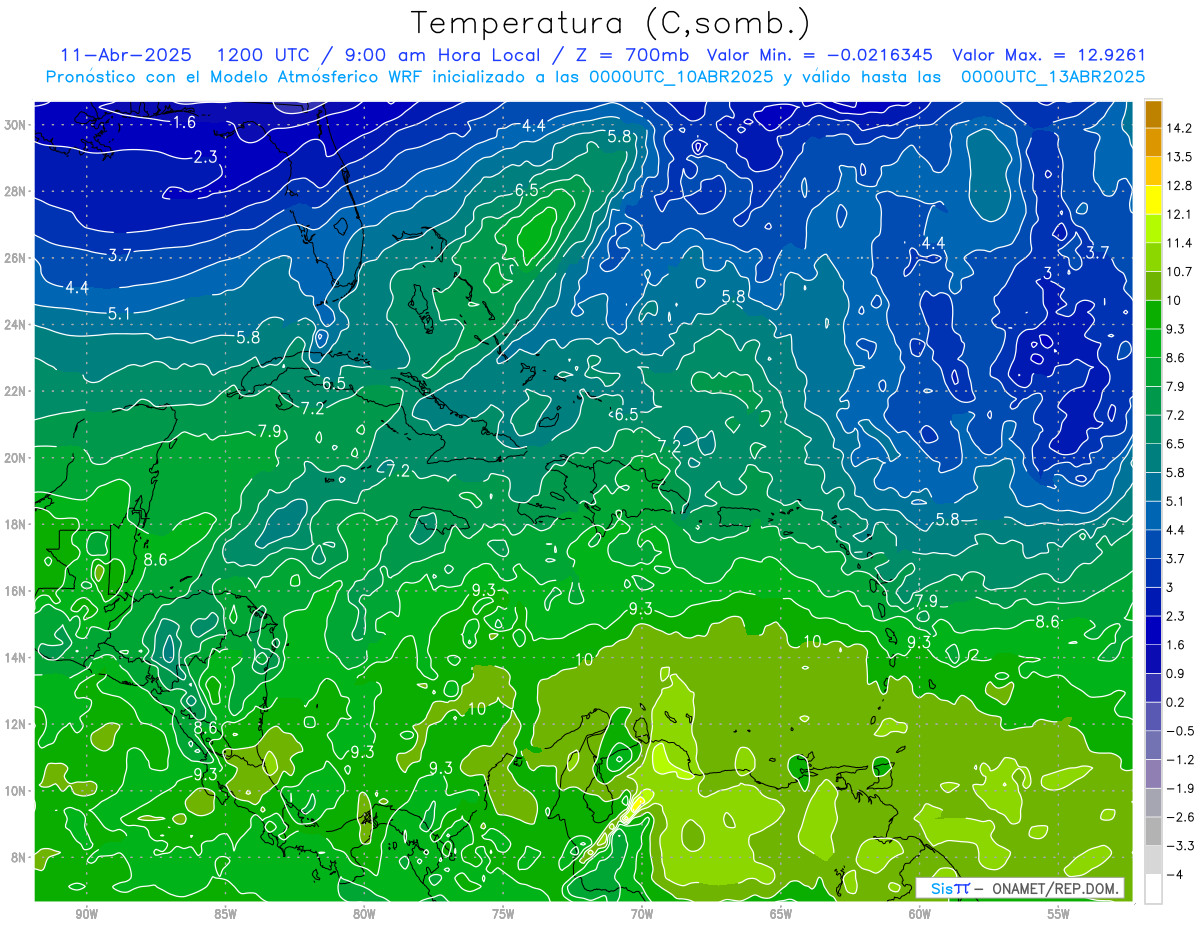Pick the gray colorbar segment between -3.3 and -2.6
Viewport: 1200px width, 927px height.
1154,831
